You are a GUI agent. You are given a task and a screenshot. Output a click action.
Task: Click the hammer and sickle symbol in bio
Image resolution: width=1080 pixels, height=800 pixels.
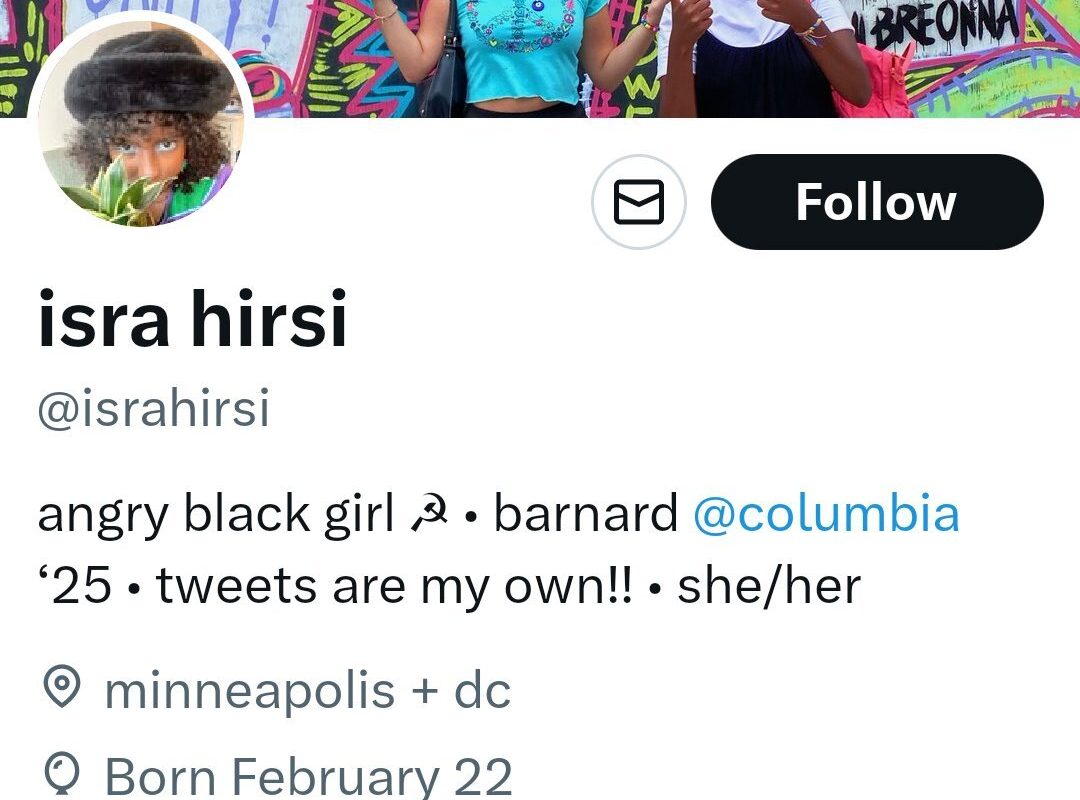(x=429, y=514)
